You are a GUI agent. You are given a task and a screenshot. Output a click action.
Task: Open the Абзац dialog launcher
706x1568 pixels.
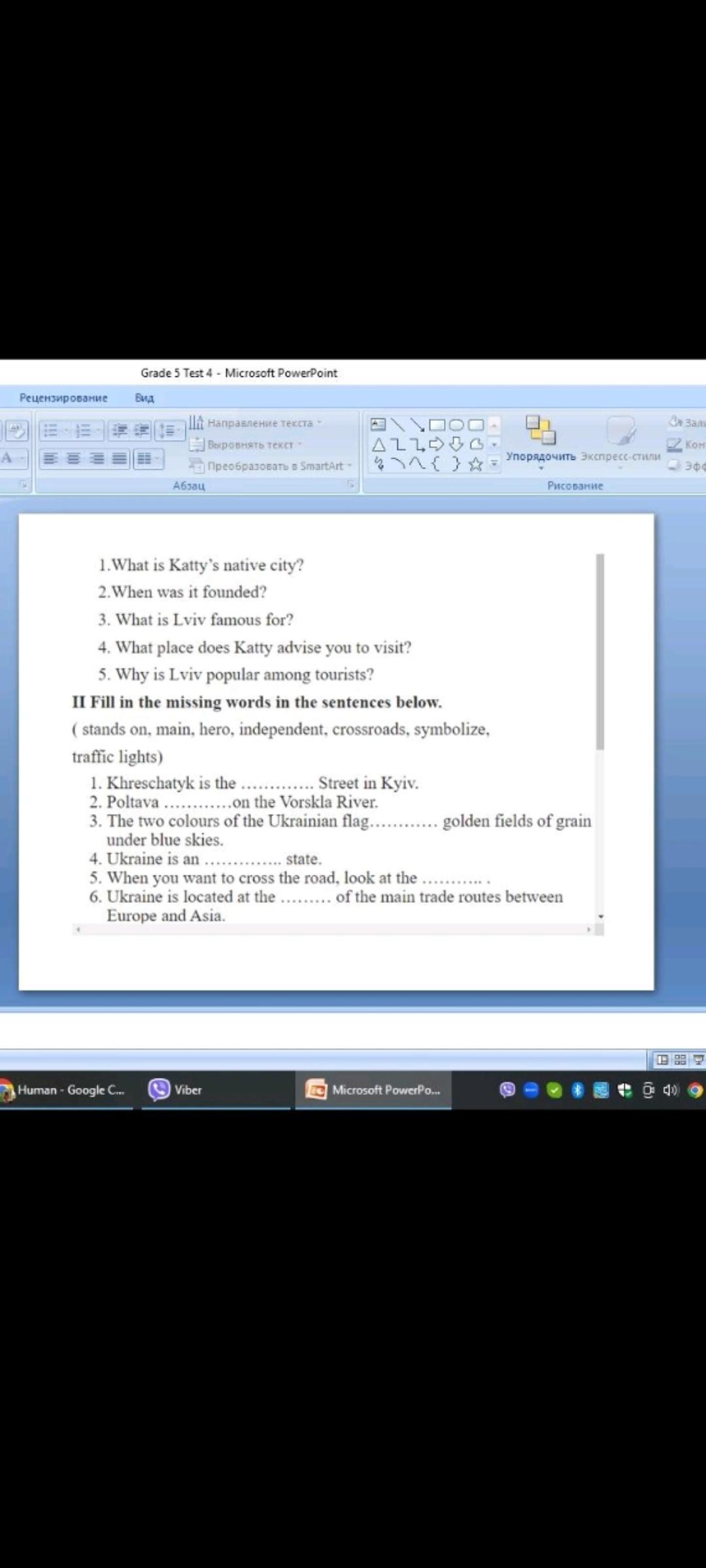(351, 484)
